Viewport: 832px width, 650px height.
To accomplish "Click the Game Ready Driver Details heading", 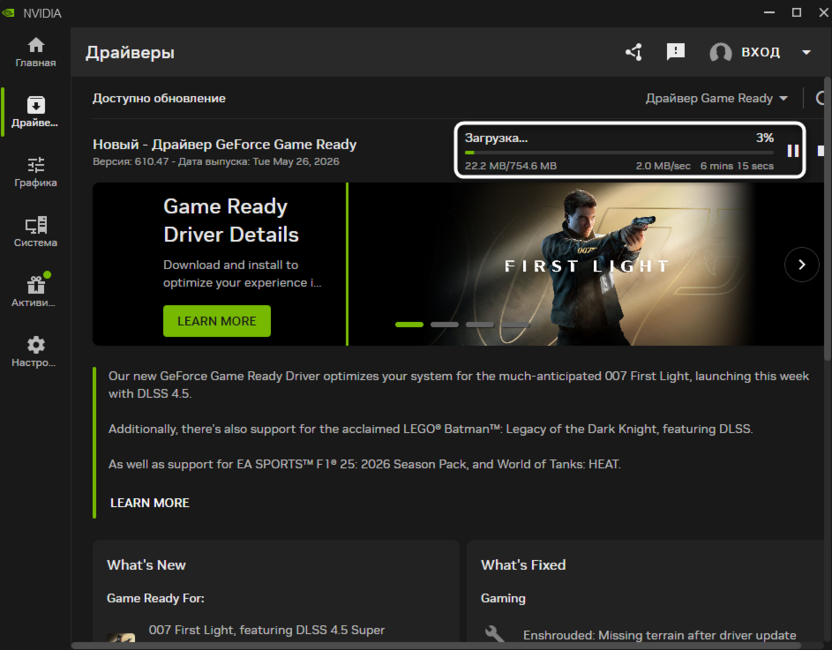I will (231, 220).
